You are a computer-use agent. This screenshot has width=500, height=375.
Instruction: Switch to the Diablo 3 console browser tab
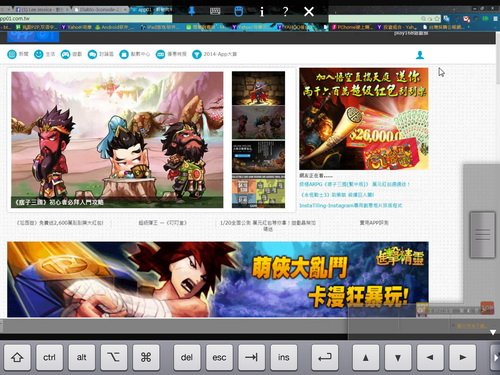[100, 10]
